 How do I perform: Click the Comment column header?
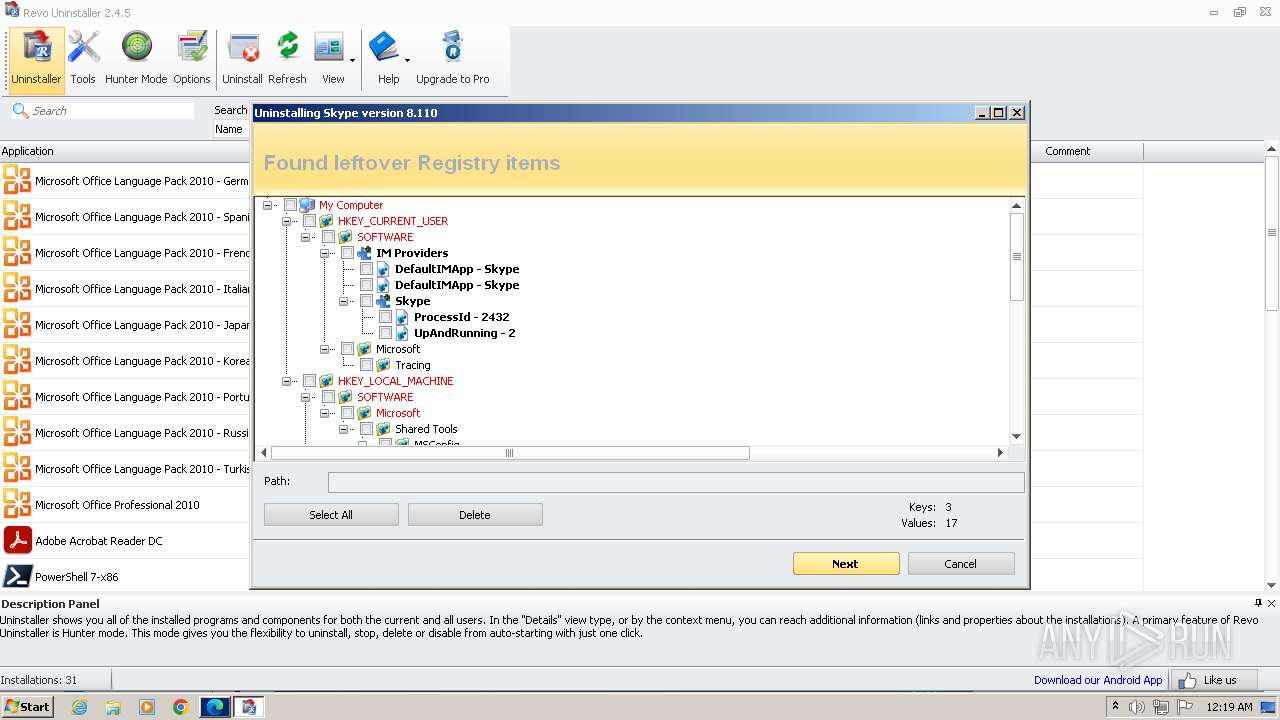pyautogui.click(x=1087, y=151)
